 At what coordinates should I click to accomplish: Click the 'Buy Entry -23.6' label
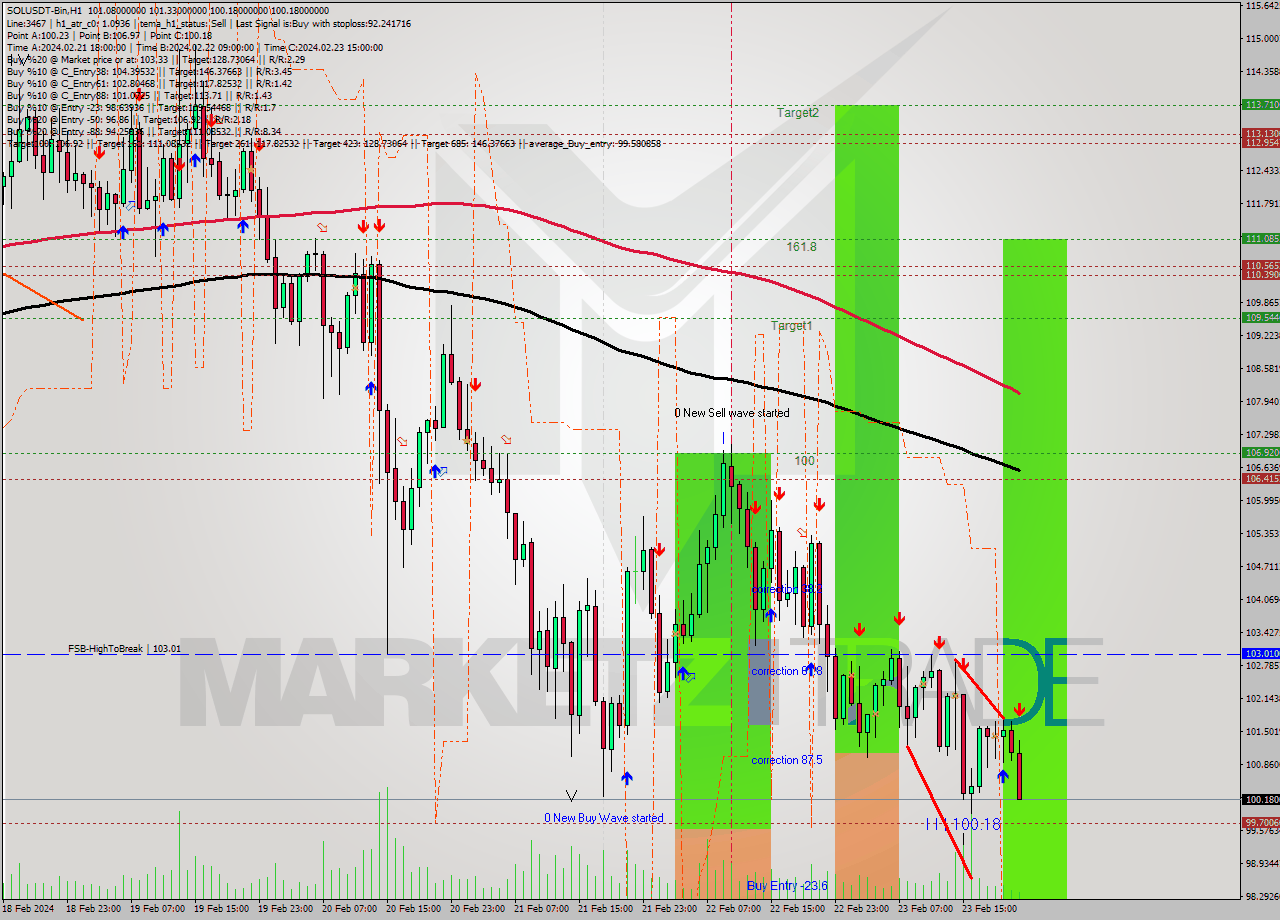click(x=787, y=885)
